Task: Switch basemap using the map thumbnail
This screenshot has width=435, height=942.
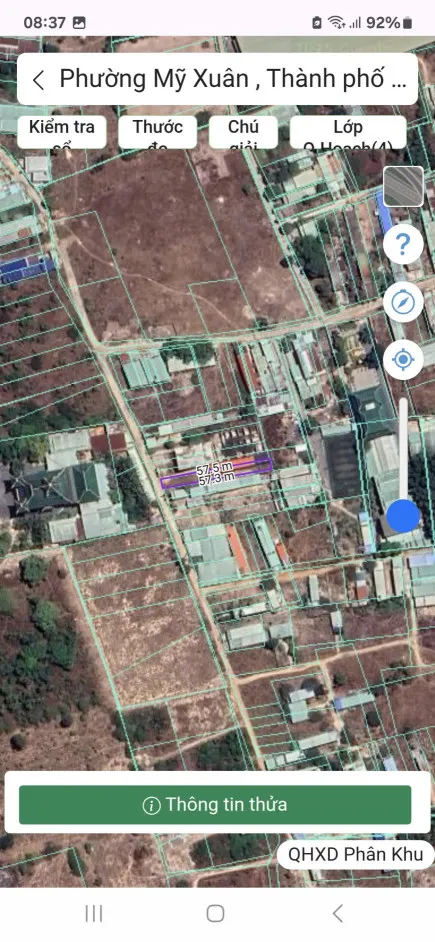Action: click(403, 186)
